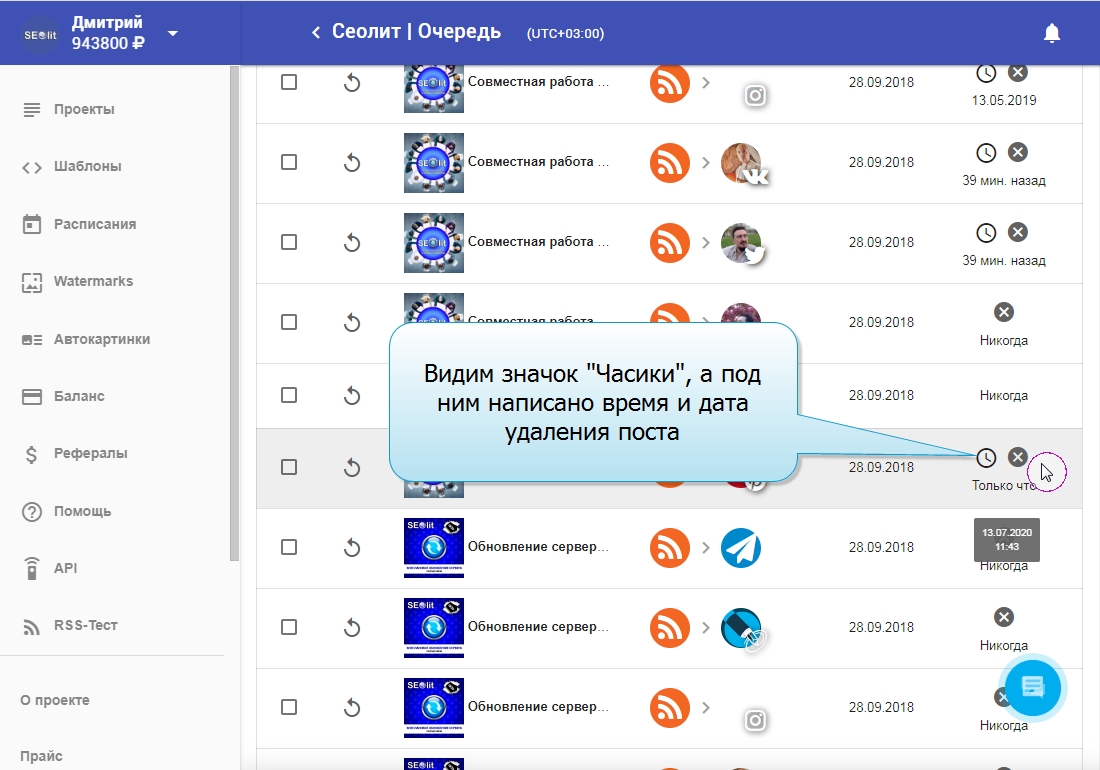Click the RSS source icon in the Telegram row
Image resolution: width=1100 pixels, height=770 pixels.
click(x=670, y=547)
